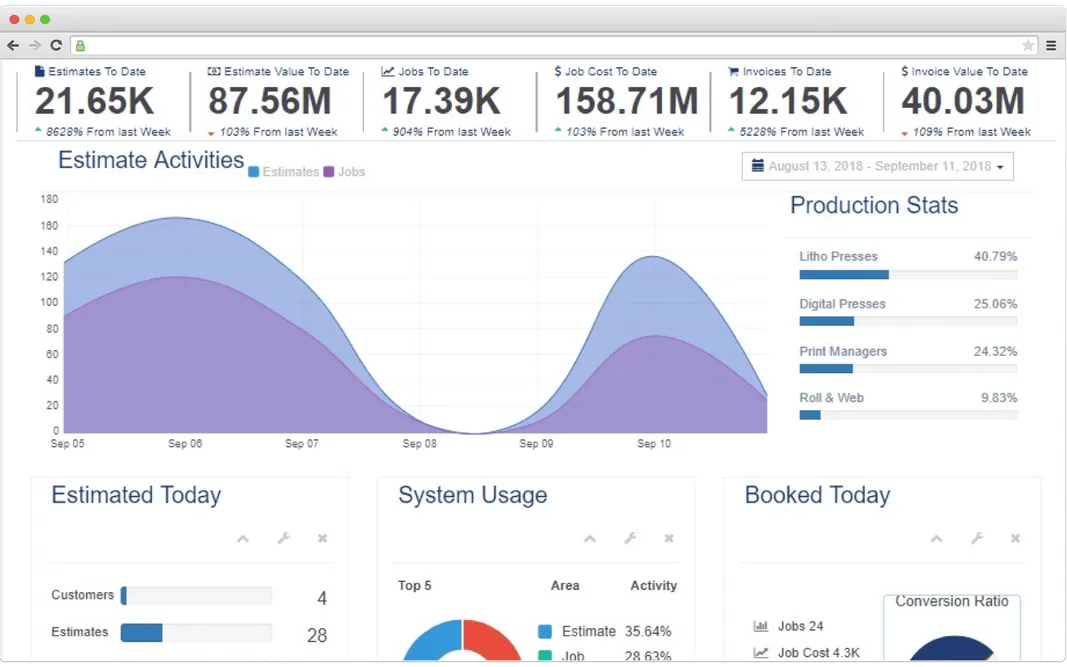Image resolution: width=1067 pixels, height=667 pixels.
Task: Collapse the Booked Today panel
Action: pos(936,538)
